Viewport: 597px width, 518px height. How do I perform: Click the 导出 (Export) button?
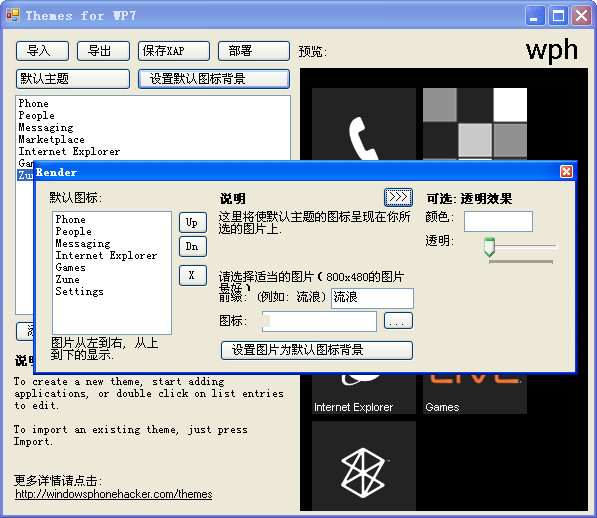pyautogui.click(x=103, y=51)
